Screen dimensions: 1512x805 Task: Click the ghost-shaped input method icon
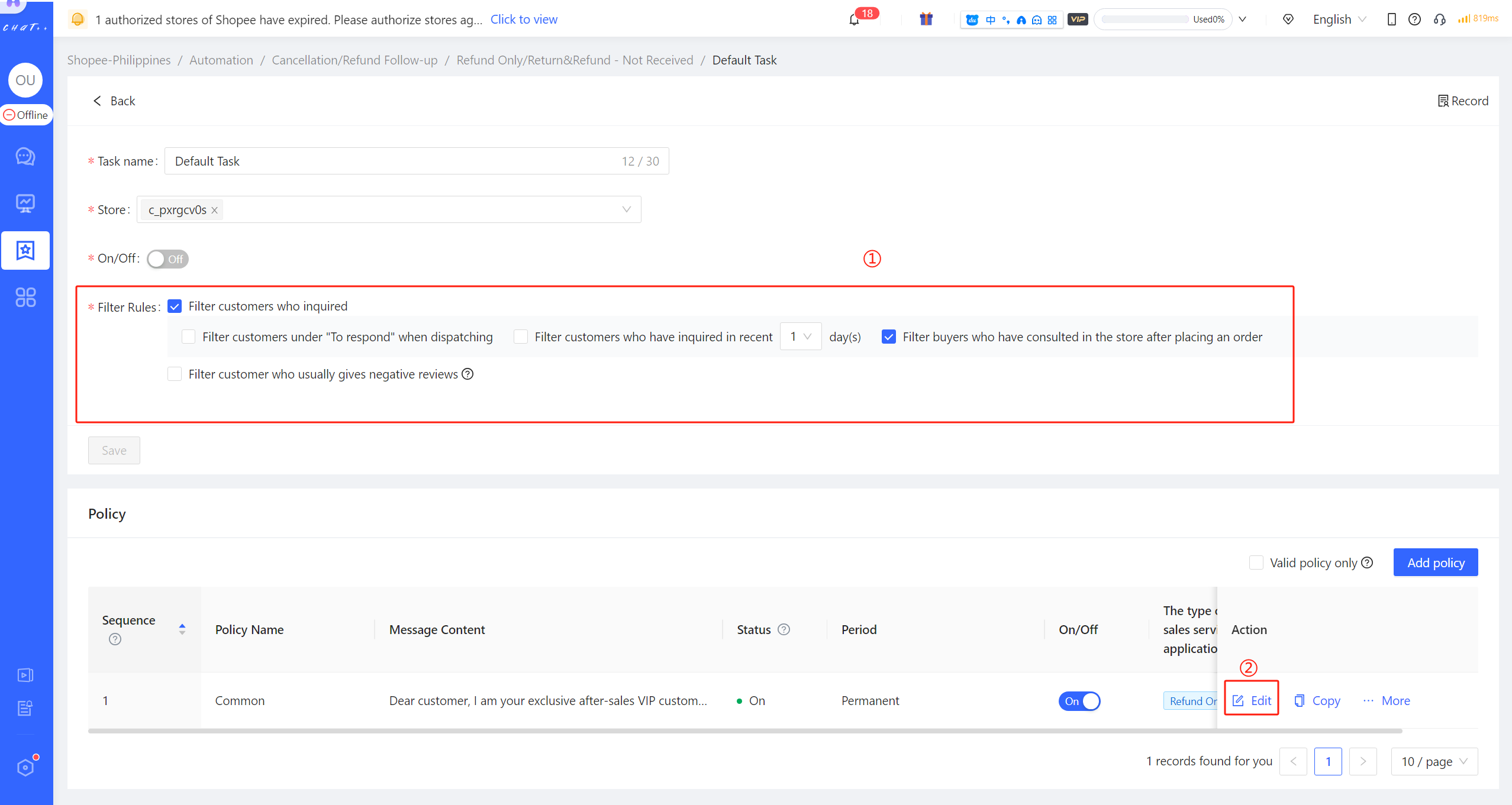[1037, 20]
